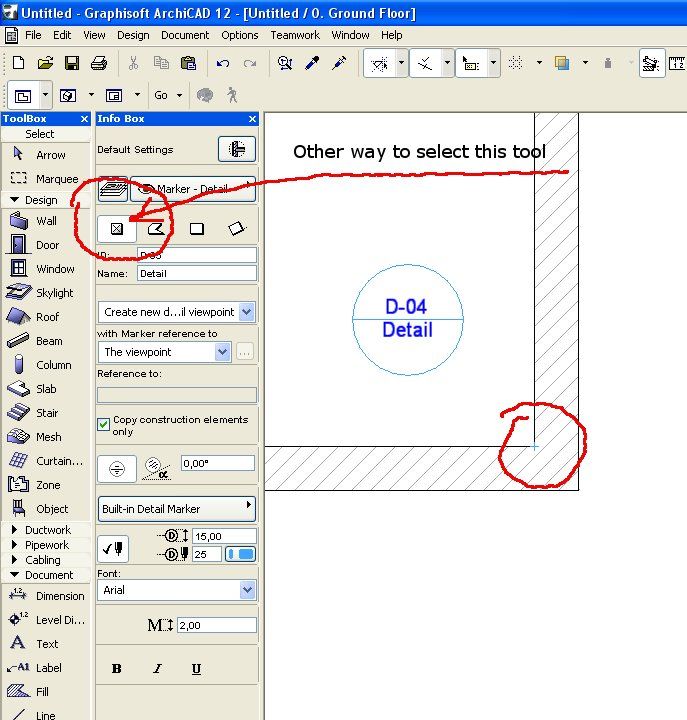Screen dimensions: 687x720
Task: Toggle italic text formatting
Action: click(157, 669)
